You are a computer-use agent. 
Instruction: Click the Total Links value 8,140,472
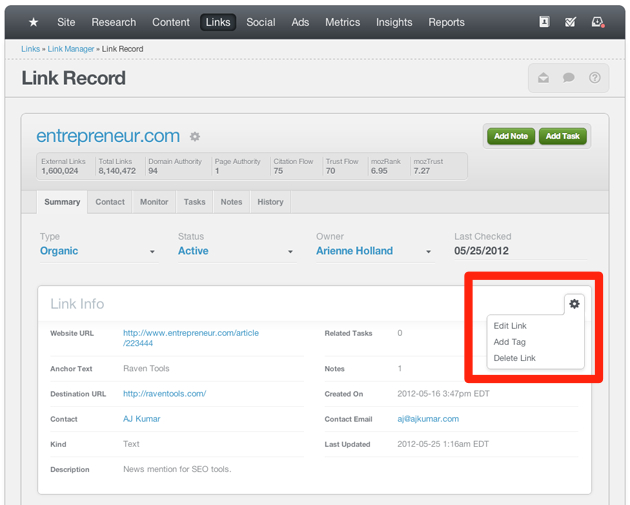[117, 171]
